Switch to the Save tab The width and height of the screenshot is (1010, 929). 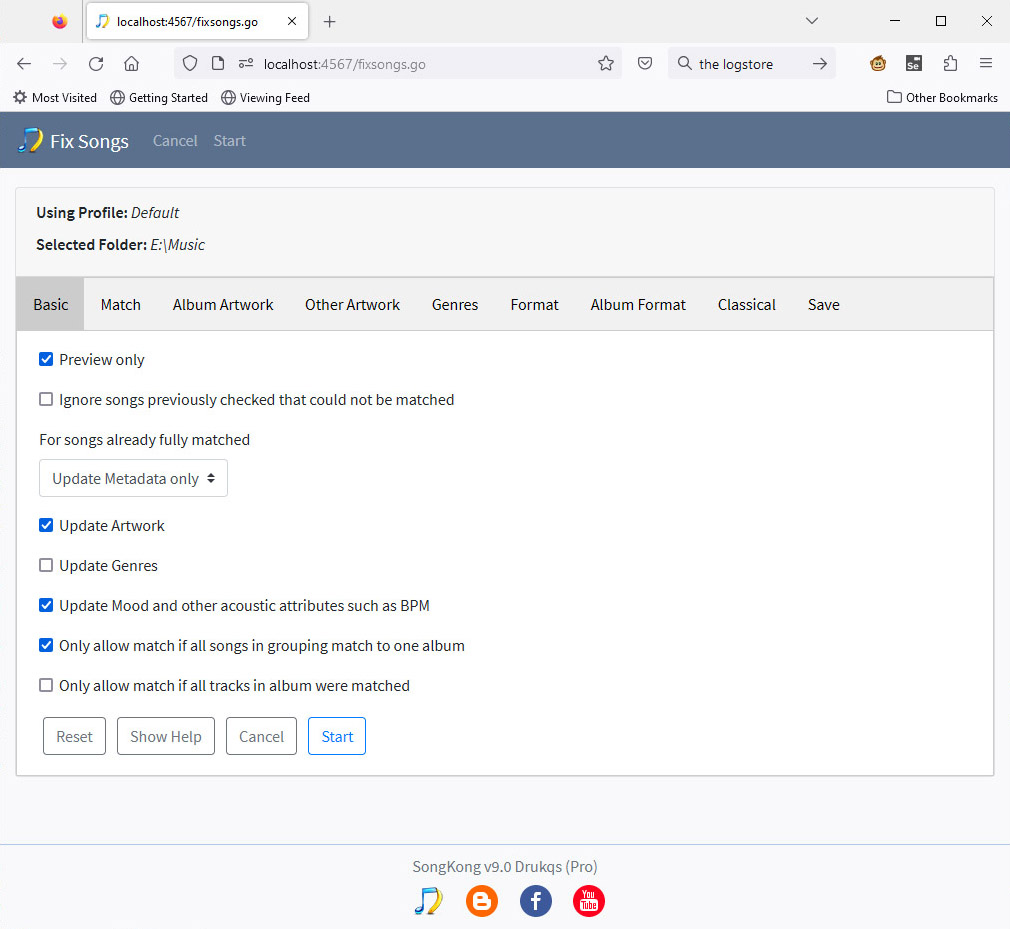point(823,305)
